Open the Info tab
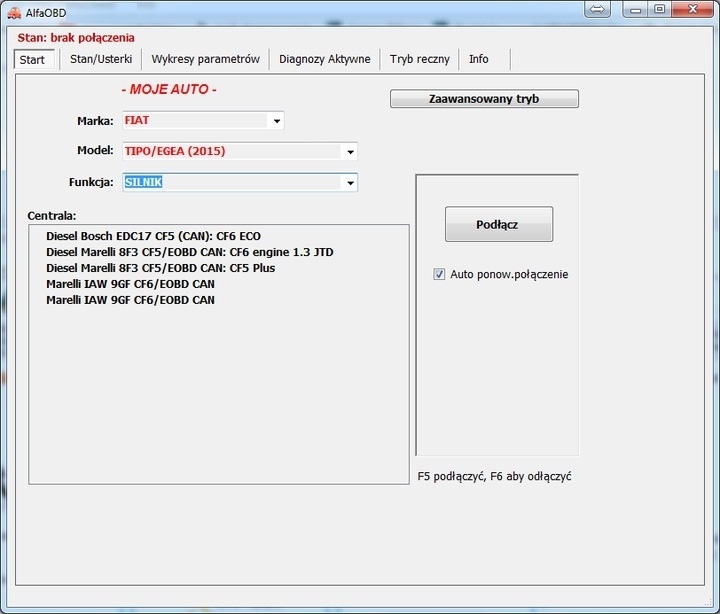The image size is (720, 614). pos(479,59)
